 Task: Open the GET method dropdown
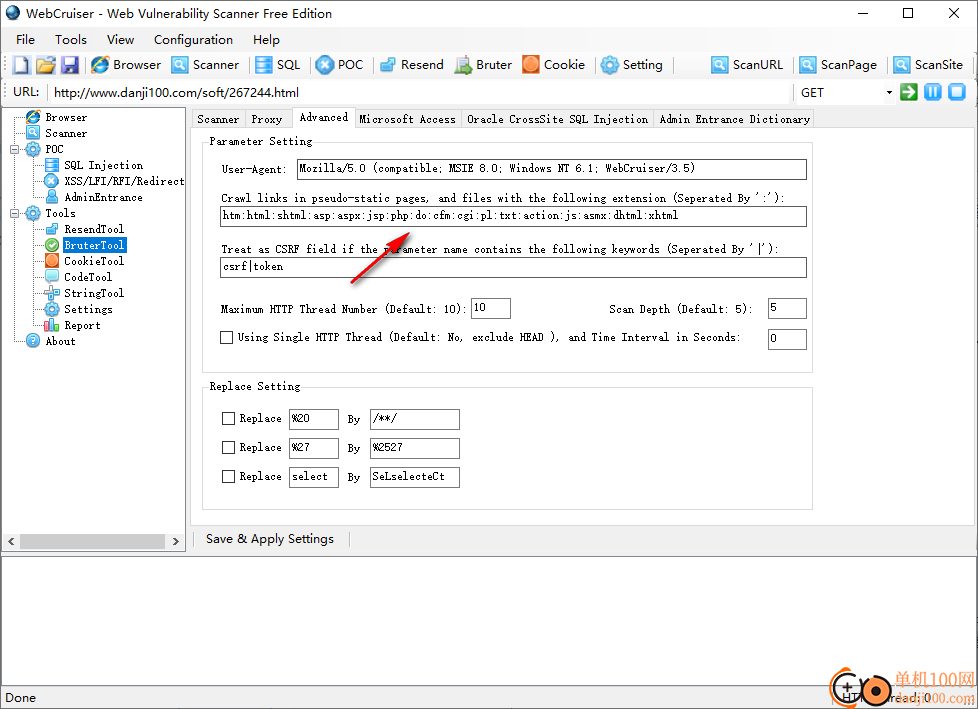889,93
